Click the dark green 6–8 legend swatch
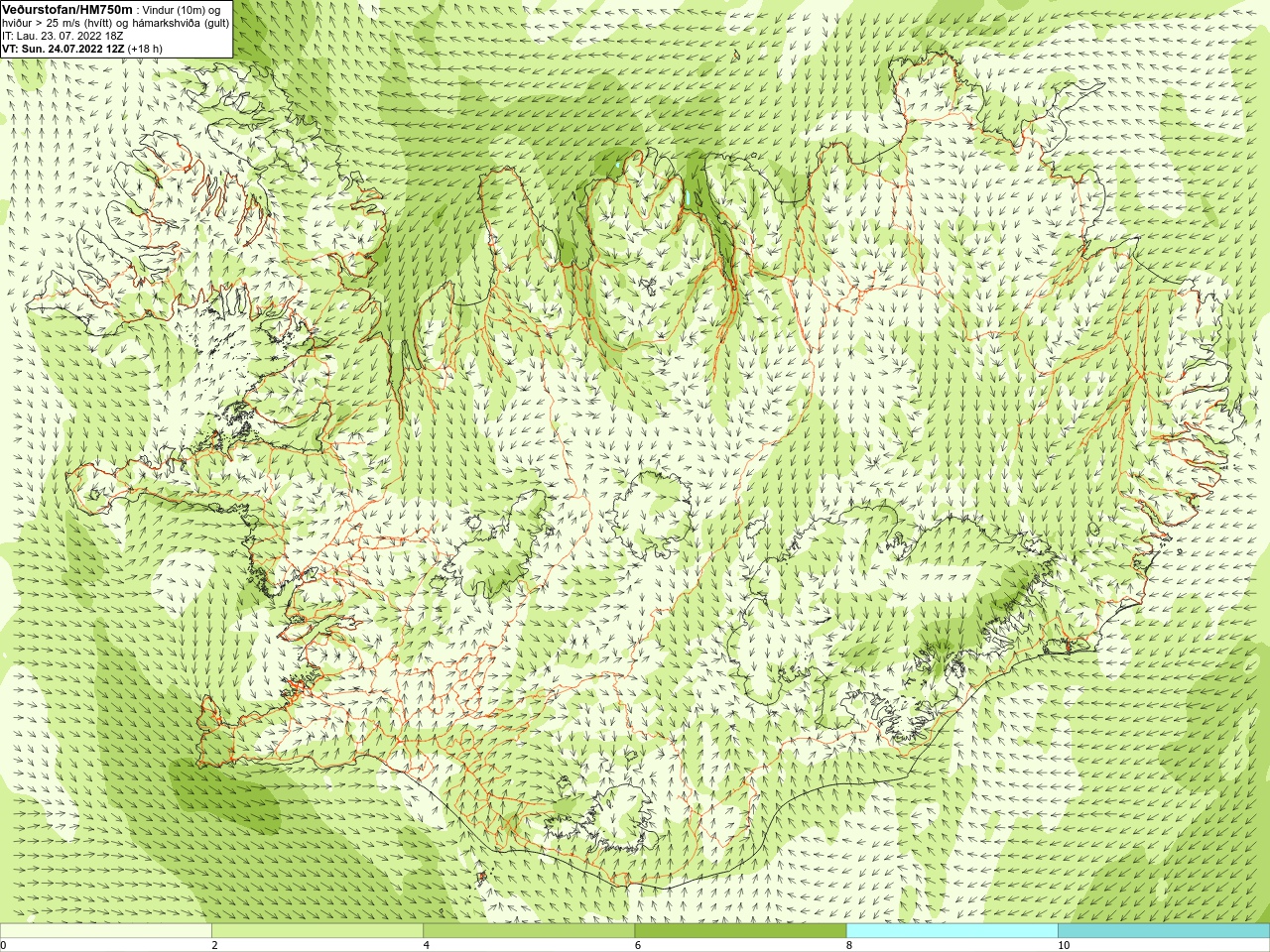Viewport: 1270px width, 952px height. [740, 931]
